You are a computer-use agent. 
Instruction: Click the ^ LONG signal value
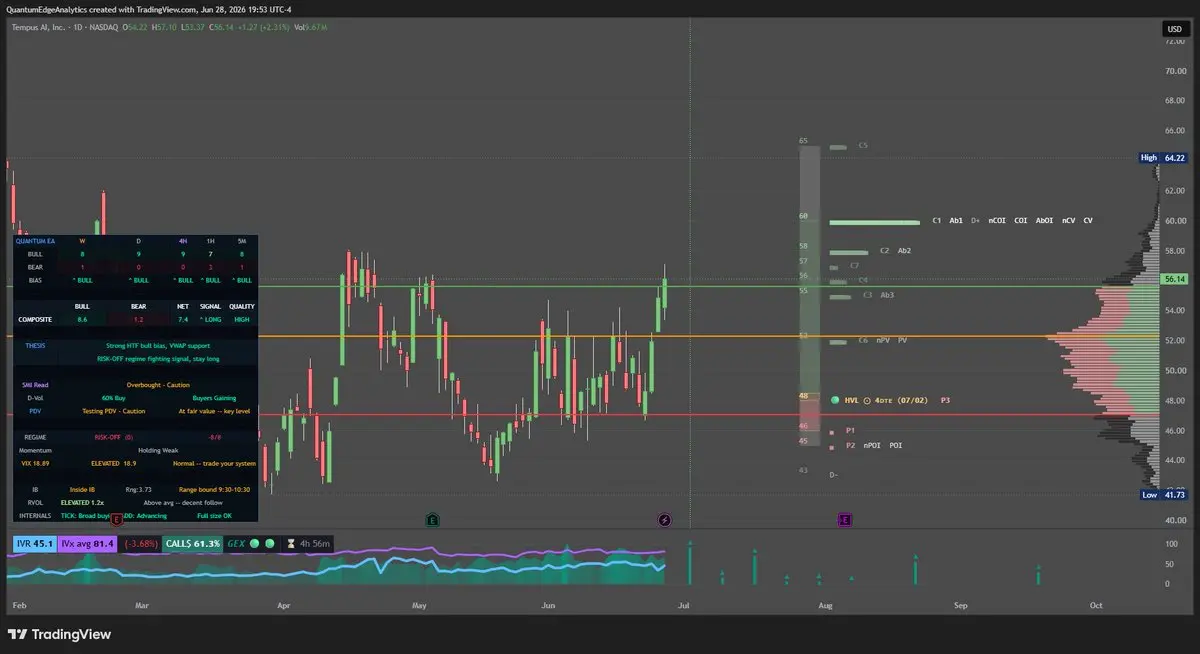pyautogui.click(x=210, y=320)
